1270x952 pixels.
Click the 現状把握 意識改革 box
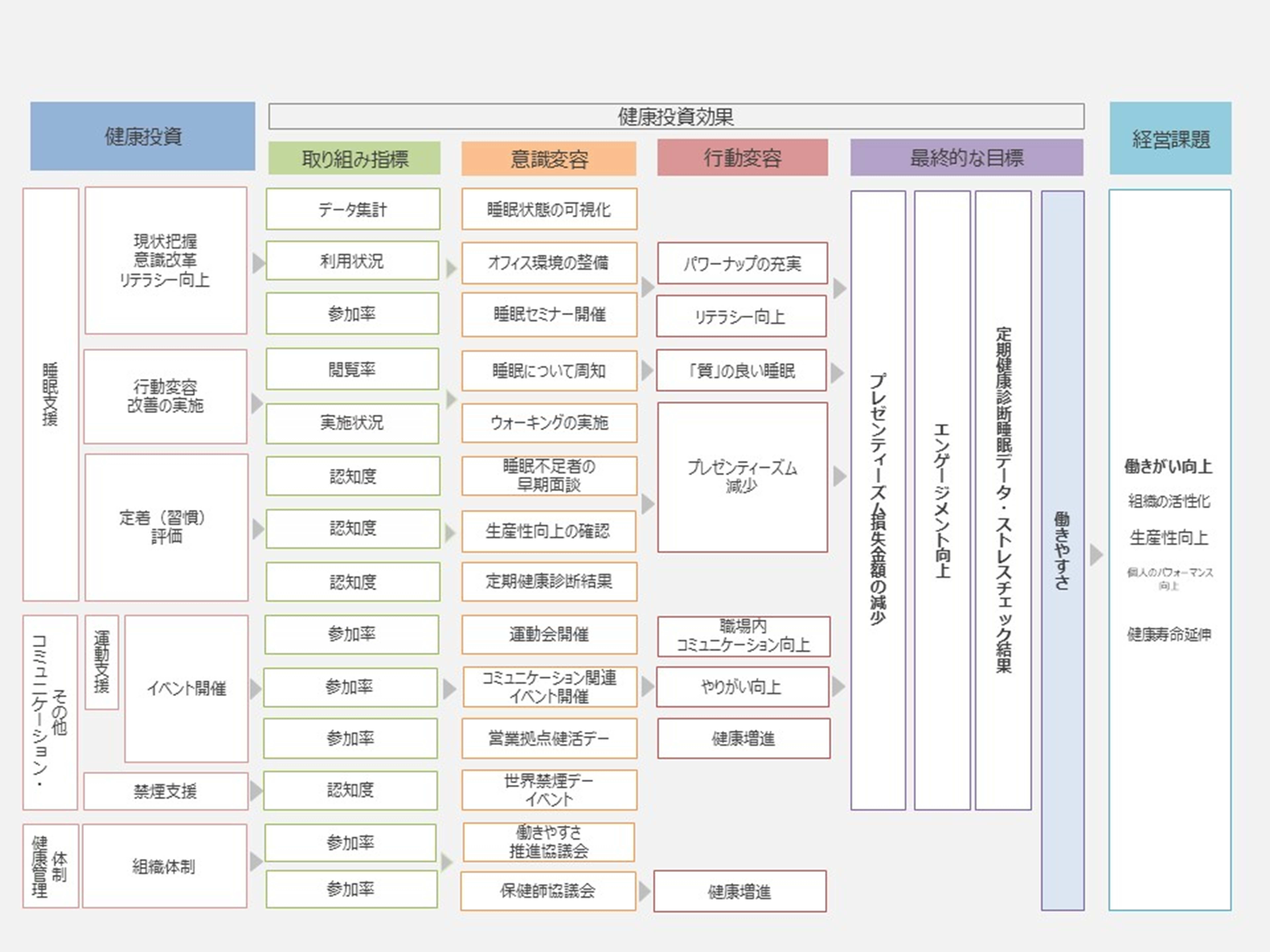click(x=166, y=260)
